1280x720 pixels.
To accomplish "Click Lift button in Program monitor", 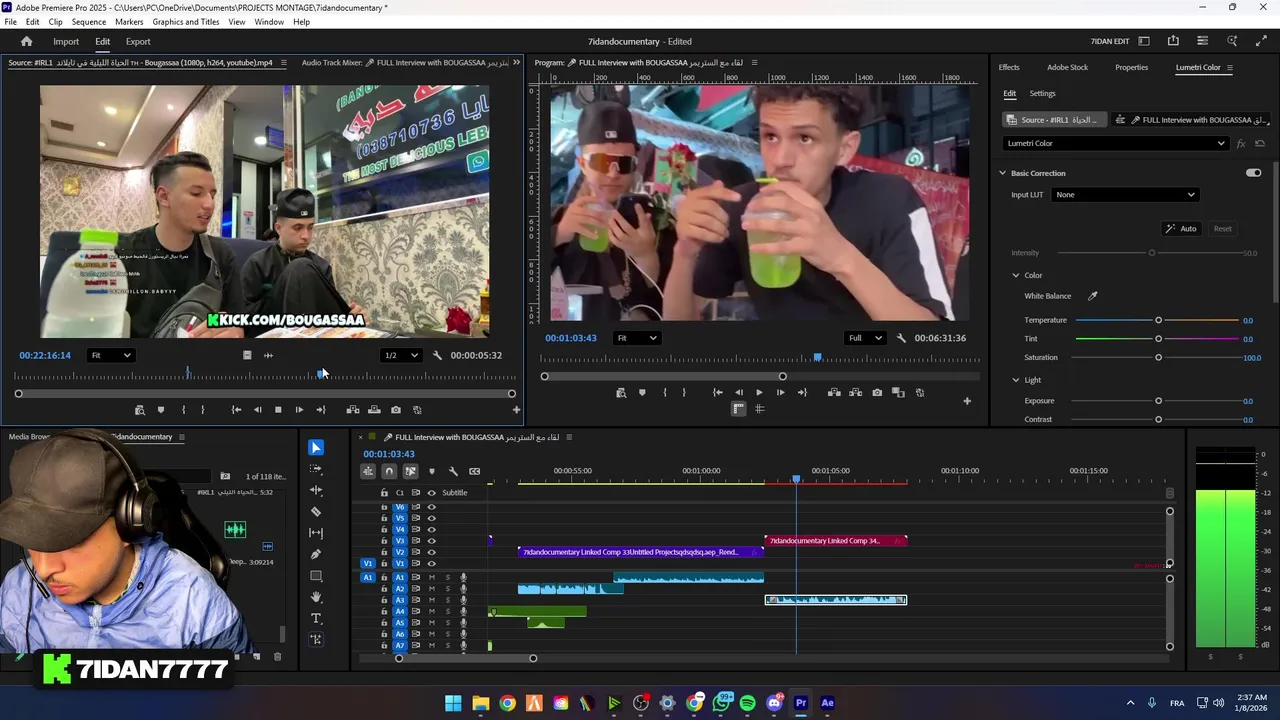I will [834, 393].
